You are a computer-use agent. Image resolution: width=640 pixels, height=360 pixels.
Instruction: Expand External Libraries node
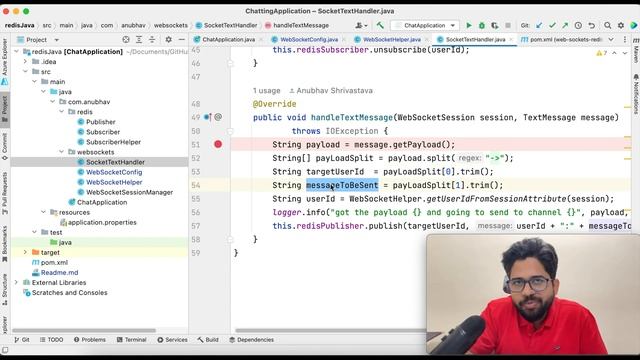(x=16, y=282)
